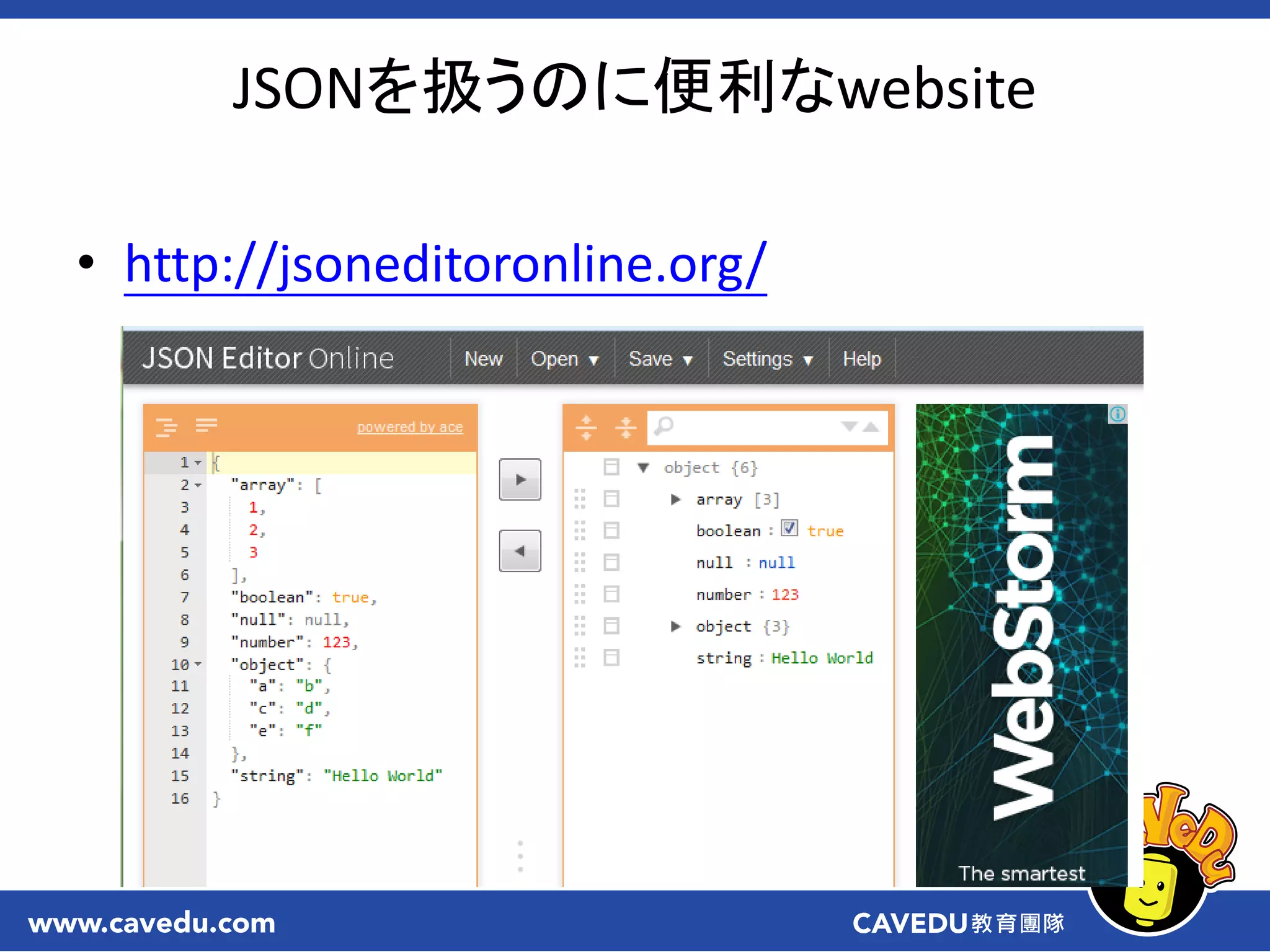Expand the object {3} node

click(675, 626)
